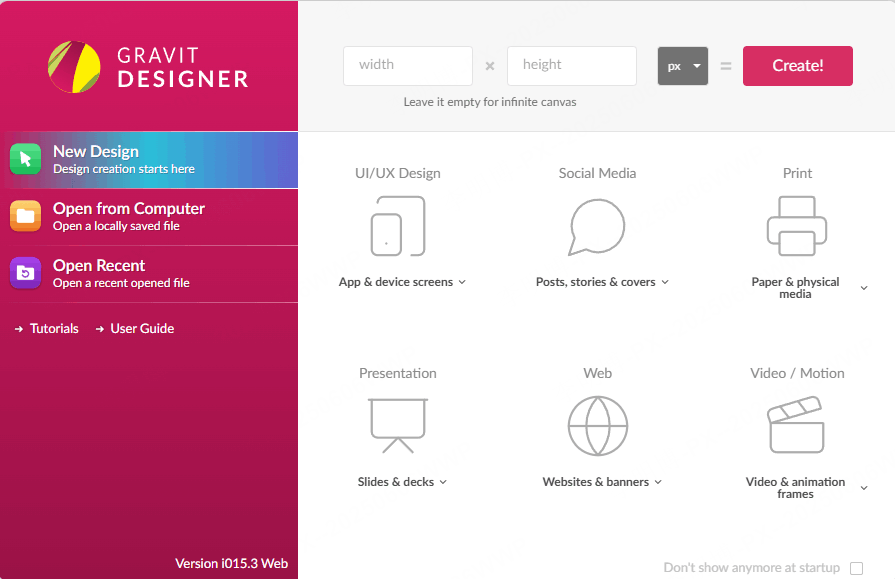Click the Presentation heading
The image size is (895, 579).
[x=398, y=373]
